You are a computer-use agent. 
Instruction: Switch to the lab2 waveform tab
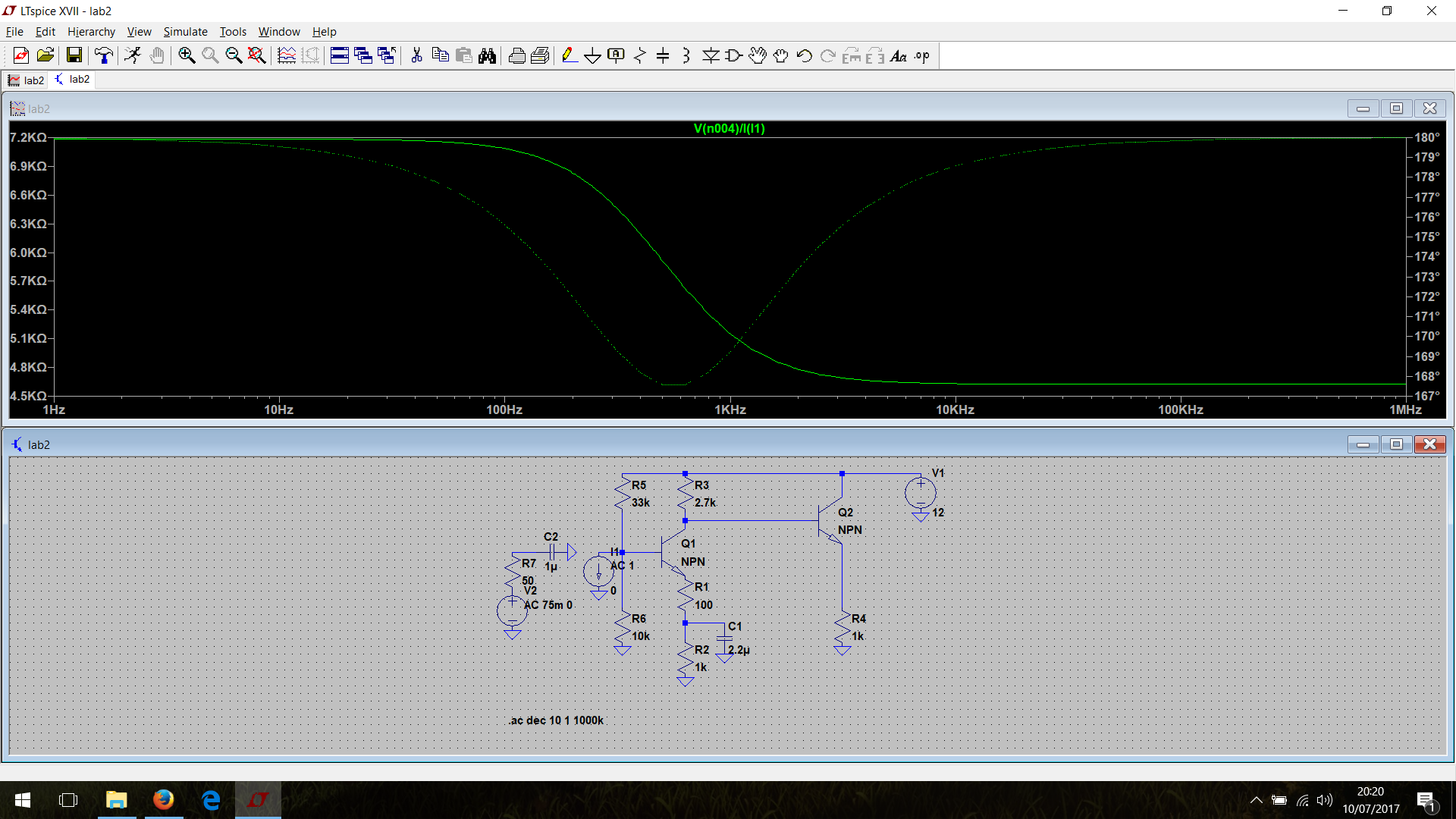click(27, 80)
